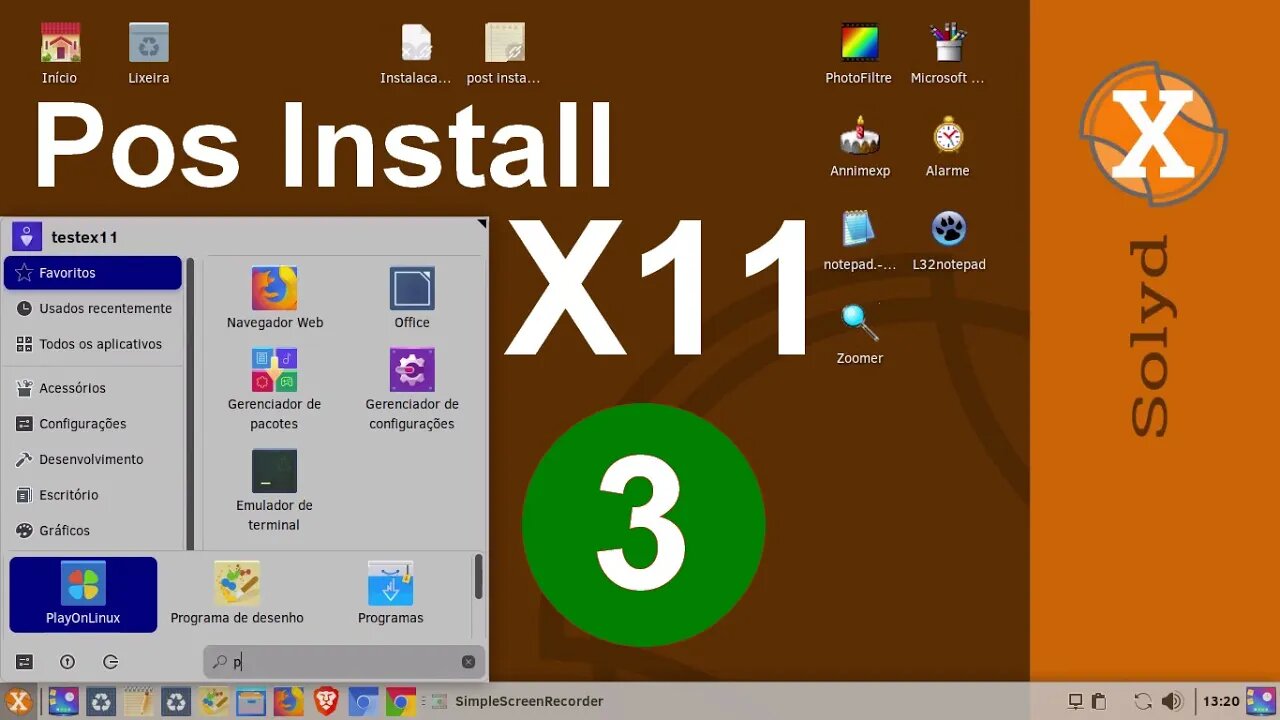Open the file manager launcher in taskbar
This screenshot has height=720, width=1280.
click(x=251, y=701)
